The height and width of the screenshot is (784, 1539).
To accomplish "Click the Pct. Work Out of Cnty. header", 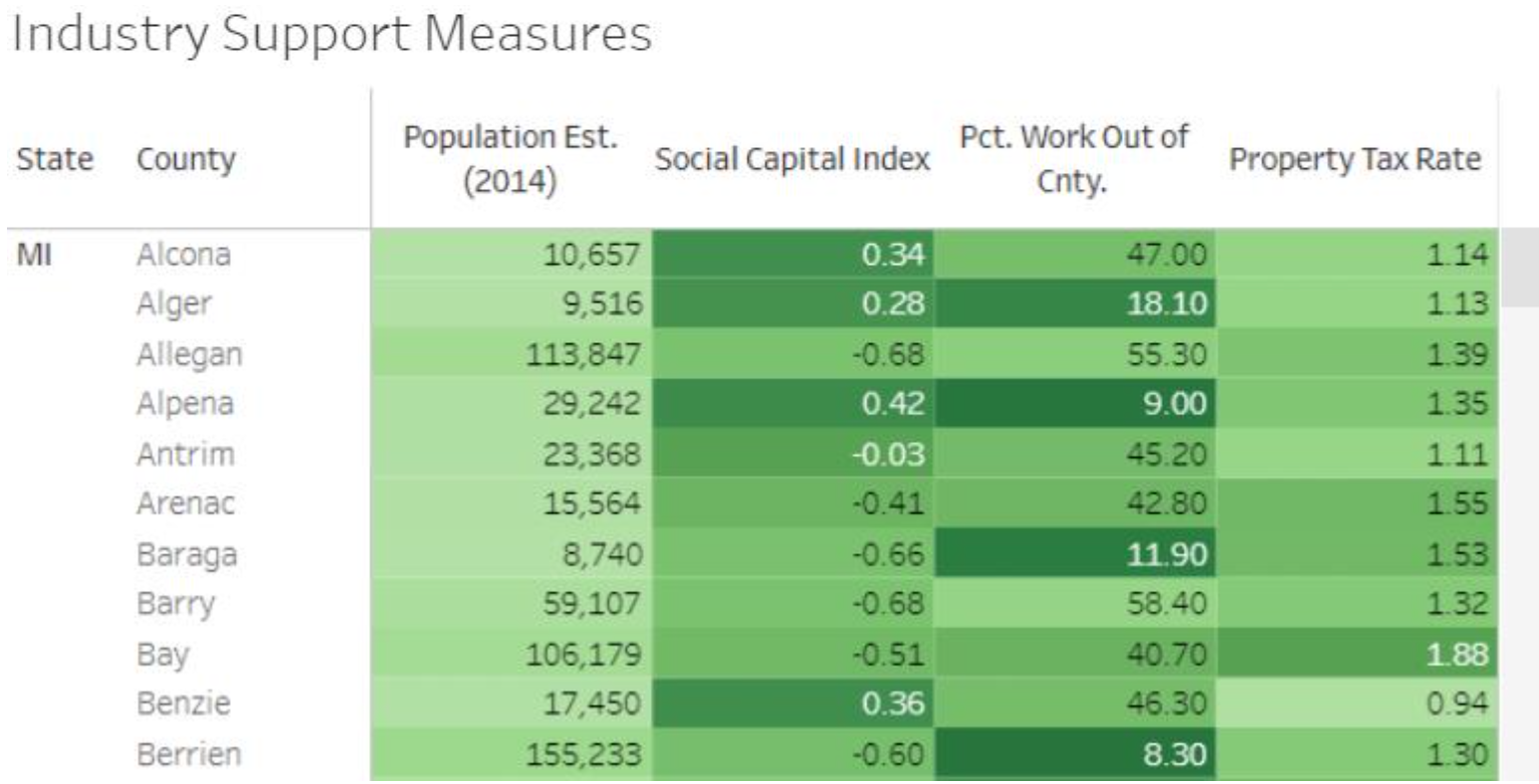I will pyautogui.click(x=1073, y=159).
